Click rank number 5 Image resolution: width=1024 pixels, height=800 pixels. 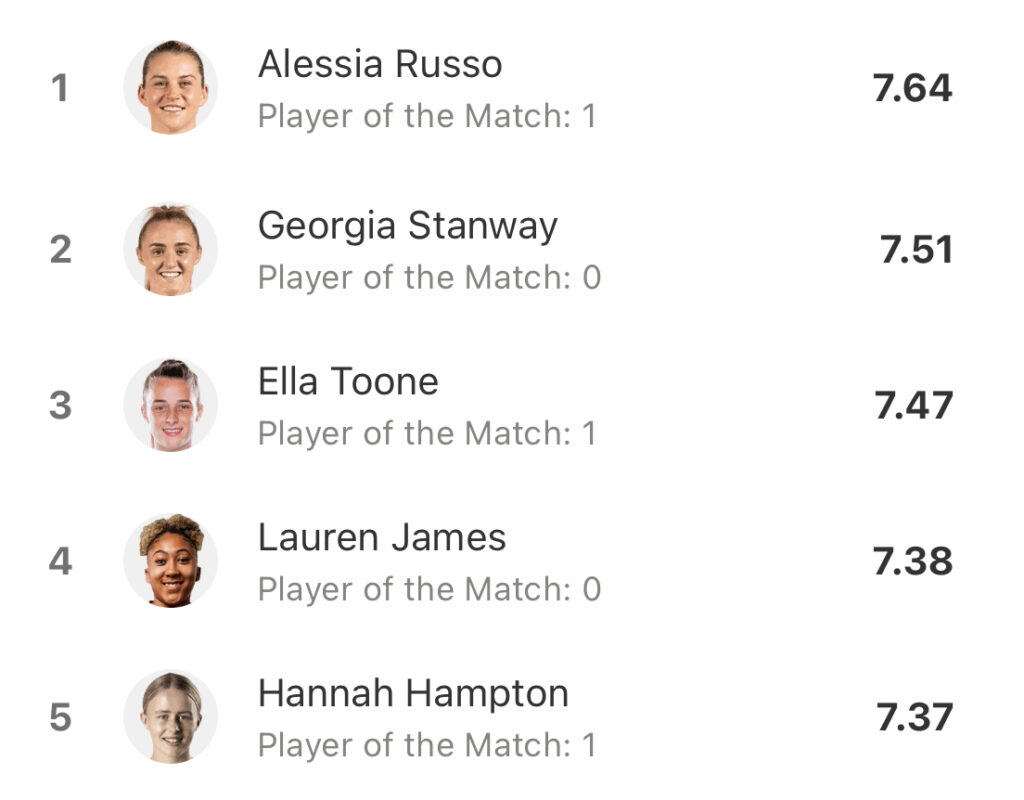60,716
